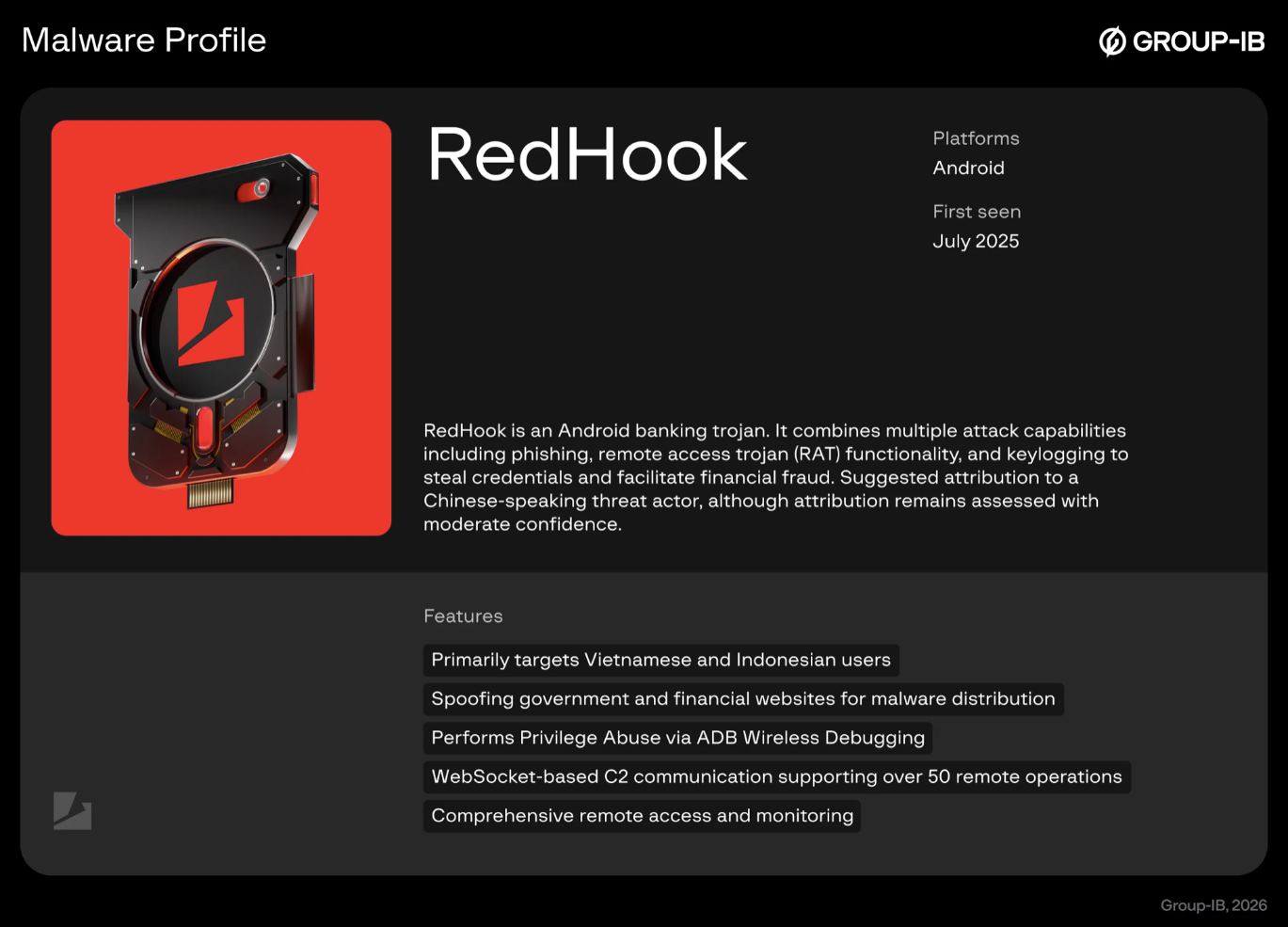Select 'Primarily targets Vietnamese and Indonesian users' tag
1288x927 pixels.
(x=661, y=660)
